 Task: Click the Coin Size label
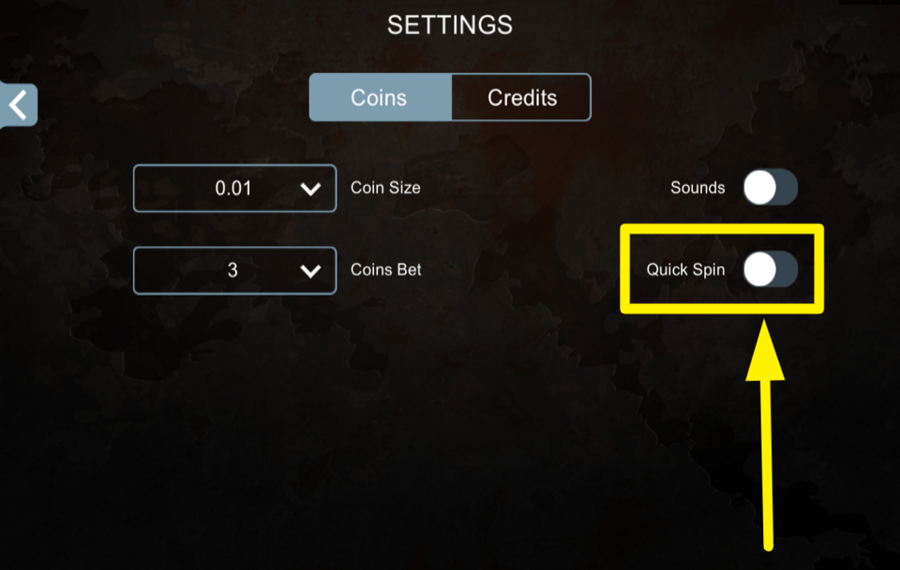tap(385, 188)
